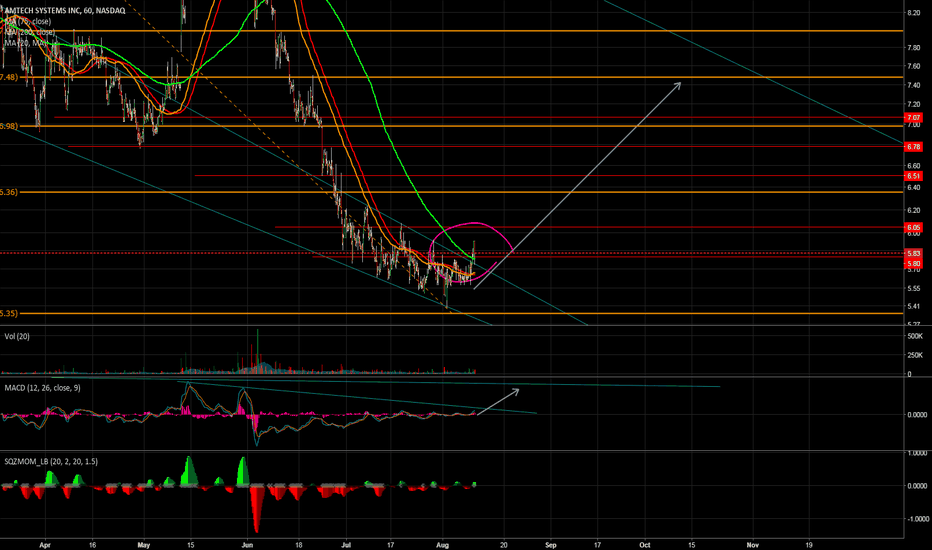This screenshot has width=932, height=550.
Task: Click the red 7.07 price label
Action: (914, 118)
